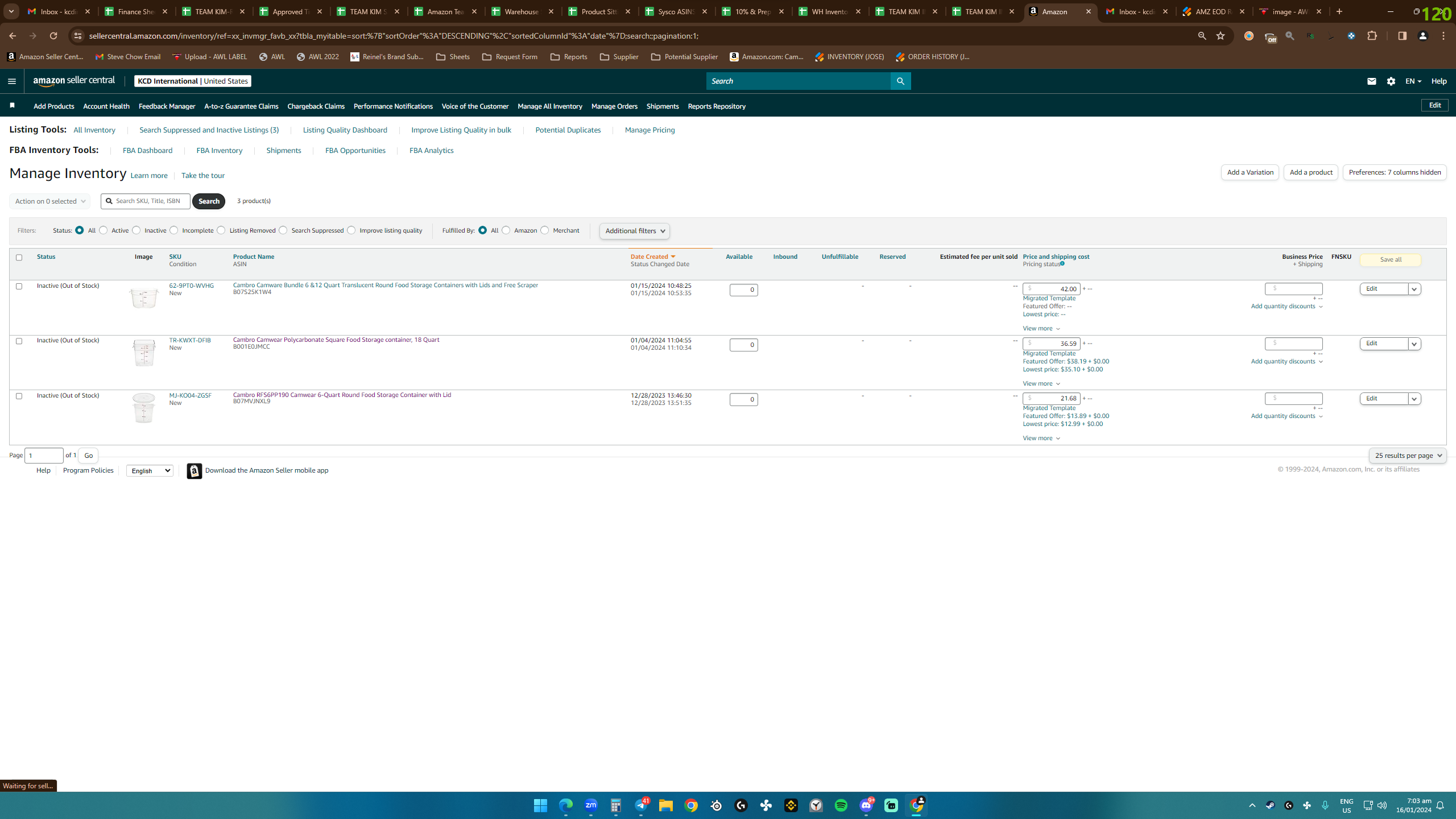Select checkbox for SKU TR-KWXT-DFIB row

19,341
